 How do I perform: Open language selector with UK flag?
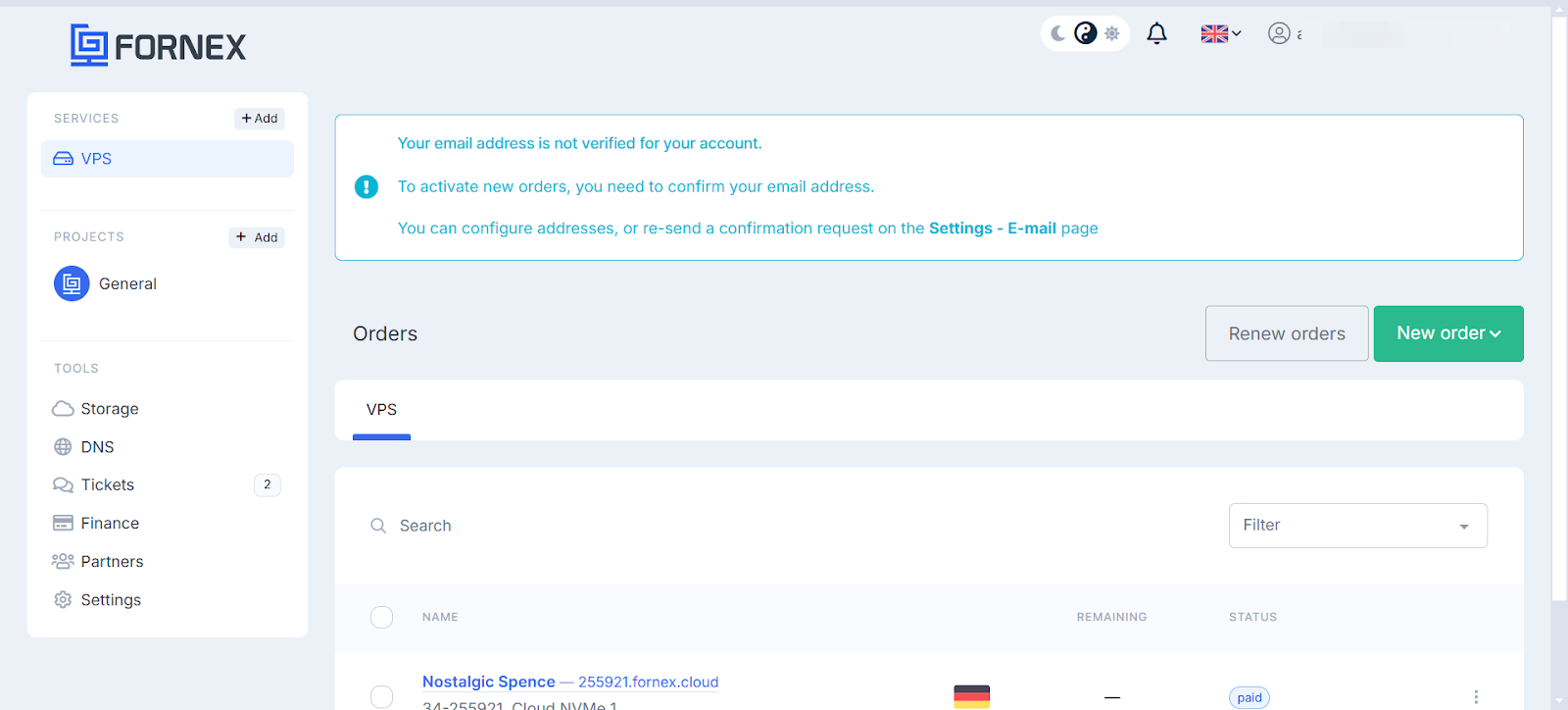coord(1221,33)
